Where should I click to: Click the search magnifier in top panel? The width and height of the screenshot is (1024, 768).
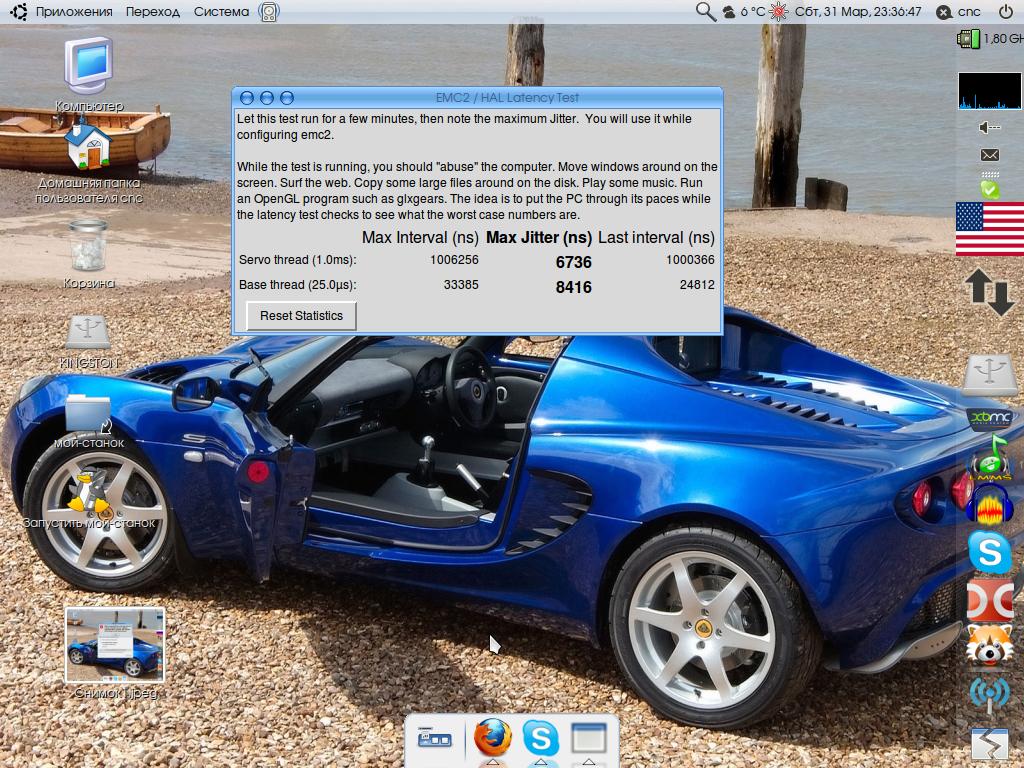click(x=705, y=12)
